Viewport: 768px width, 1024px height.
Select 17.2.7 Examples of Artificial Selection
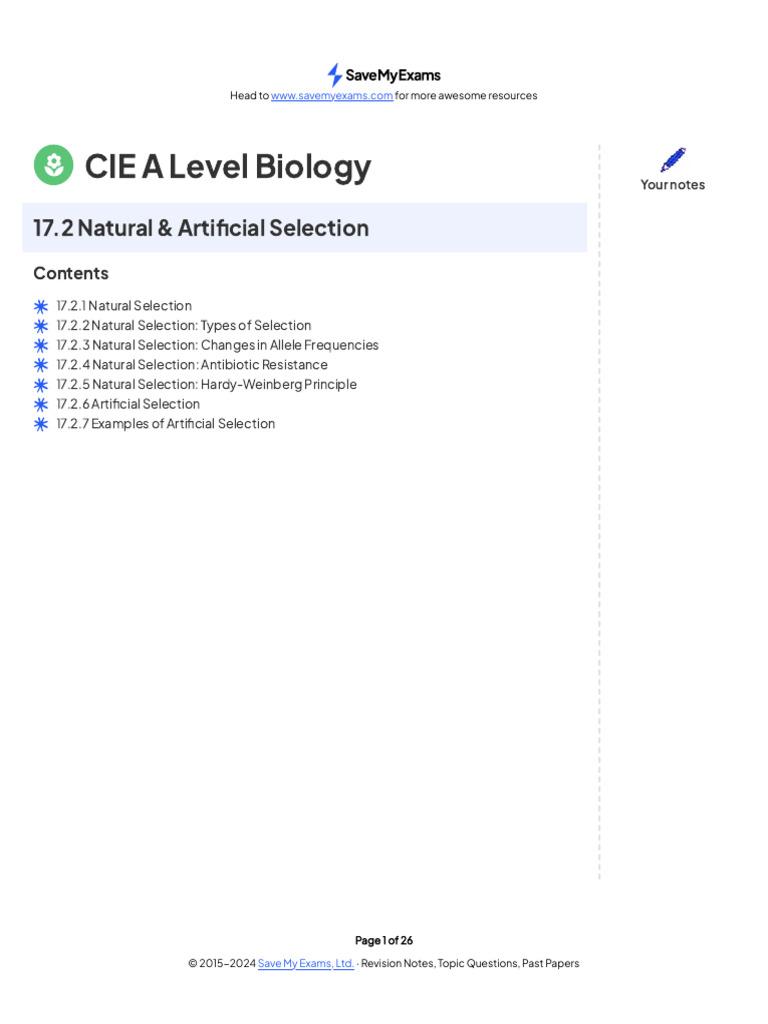[x=166, y=424]
